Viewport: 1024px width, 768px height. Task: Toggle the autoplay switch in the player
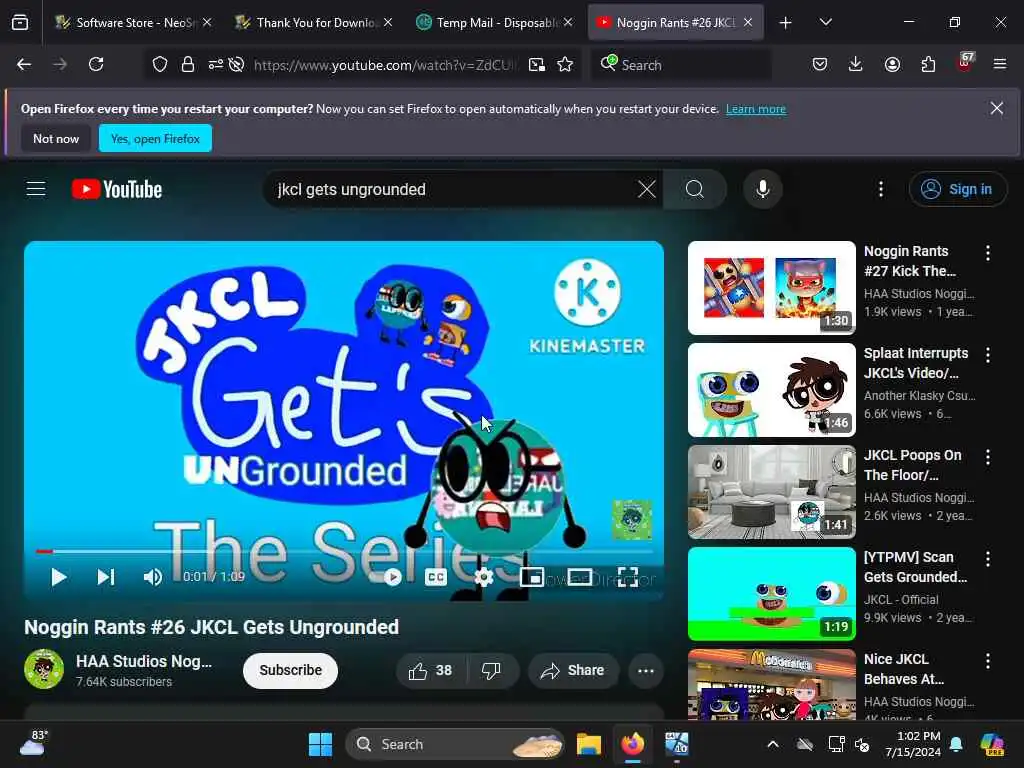(x=385, y=577)
